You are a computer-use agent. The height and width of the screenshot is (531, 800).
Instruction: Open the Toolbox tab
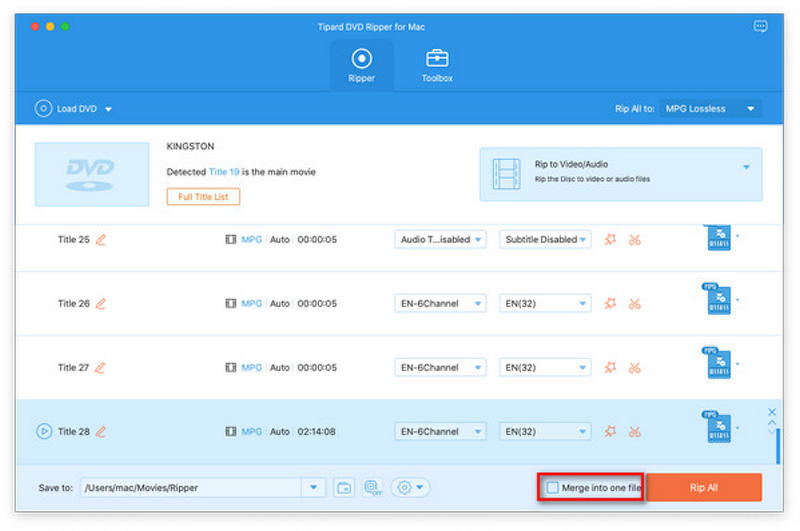click(437, 65)
